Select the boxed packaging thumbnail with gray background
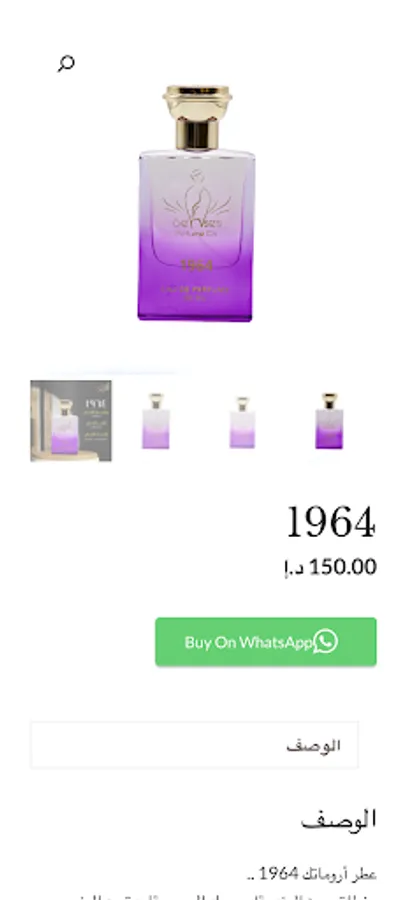Image resolution: width=406 pixels, height=900 pixels. click(x=71, y=421)
